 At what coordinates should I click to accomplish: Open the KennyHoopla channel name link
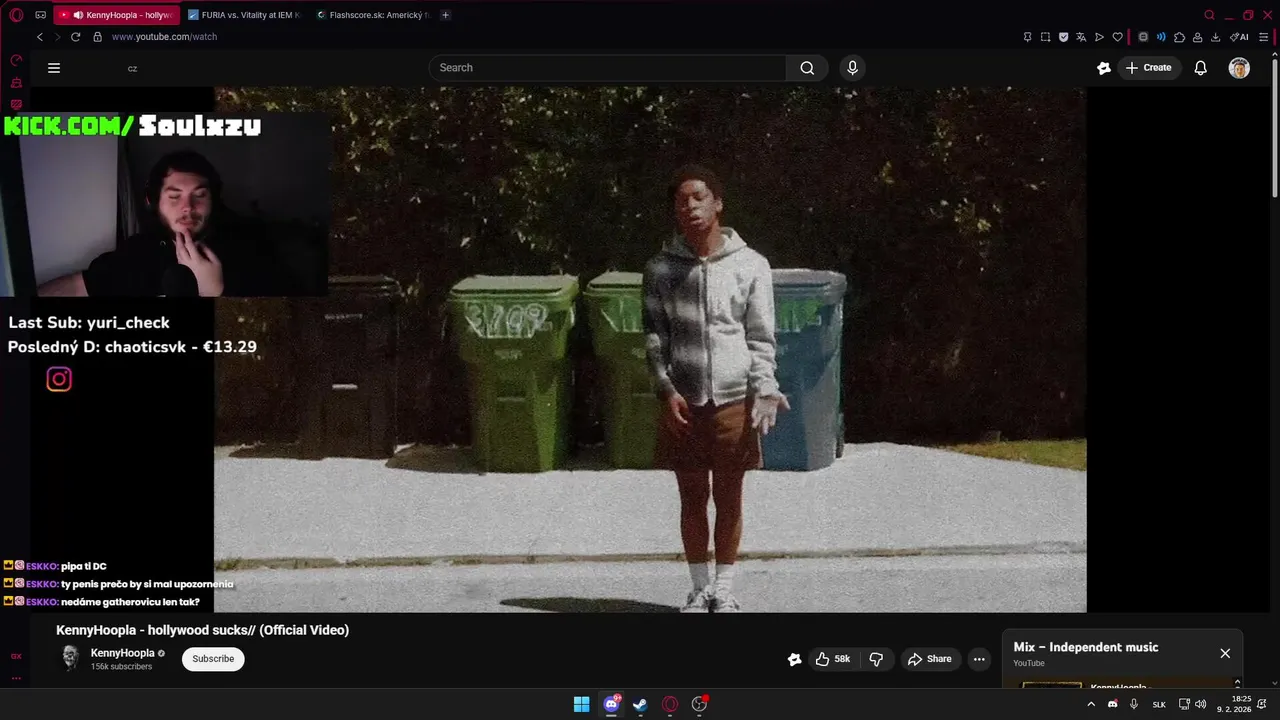pyautogui.click(x=123, y=653)
